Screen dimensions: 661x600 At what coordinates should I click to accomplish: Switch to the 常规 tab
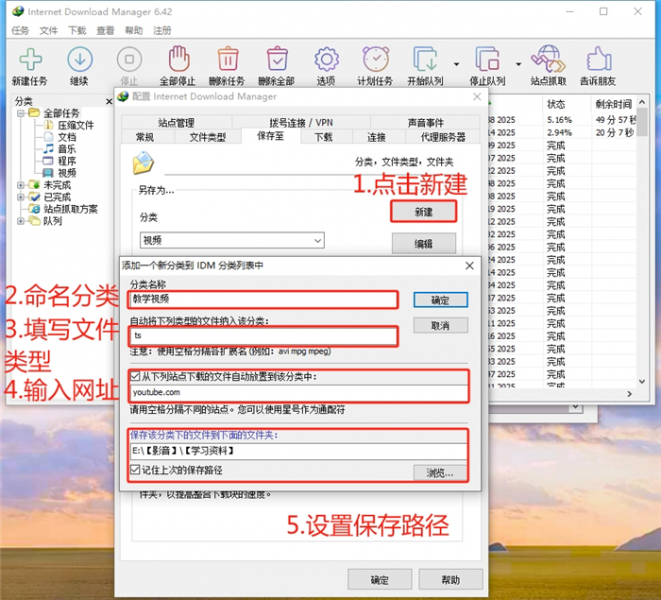pos(145,137)
